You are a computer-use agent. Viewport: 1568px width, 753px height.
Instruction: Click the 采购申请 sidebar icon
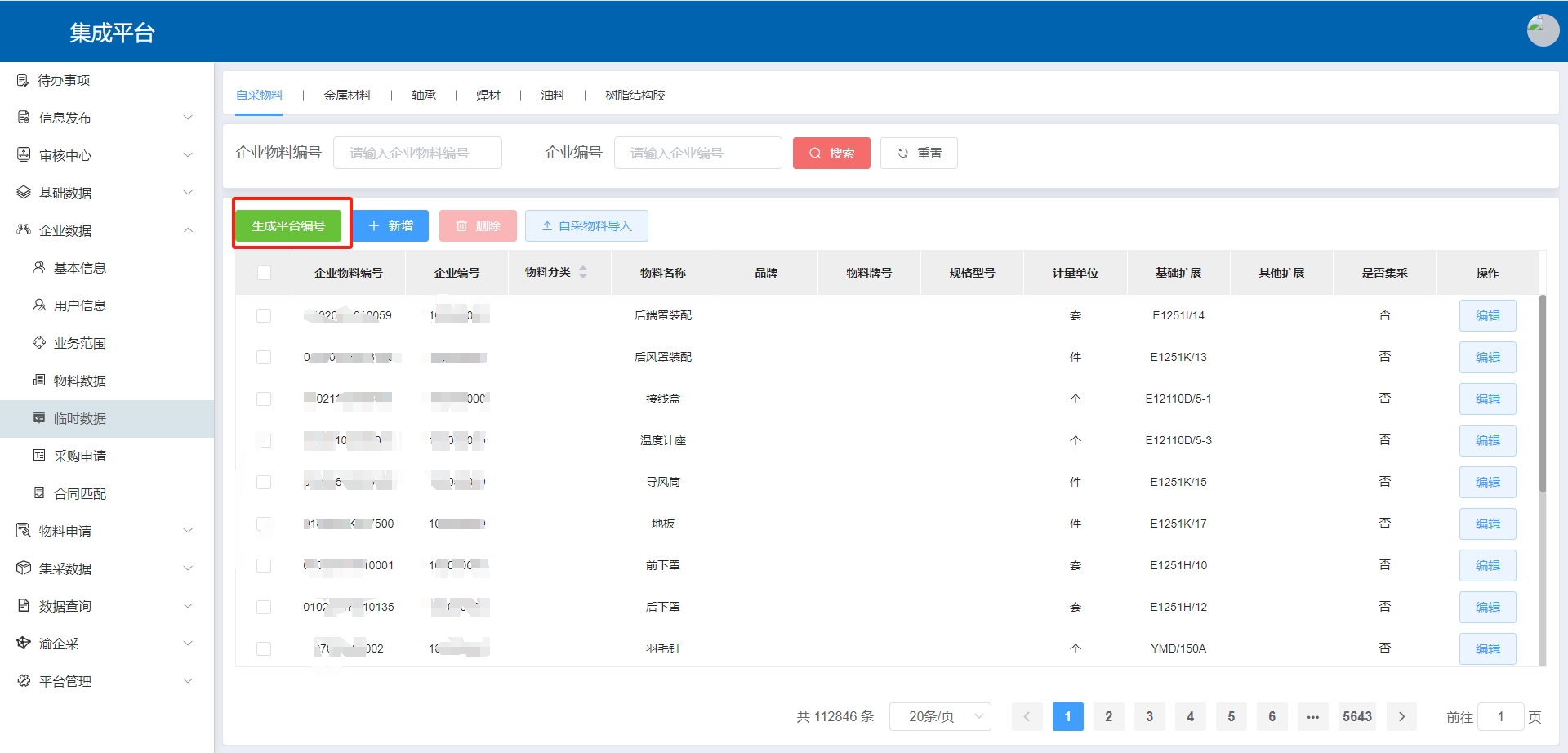39,456
